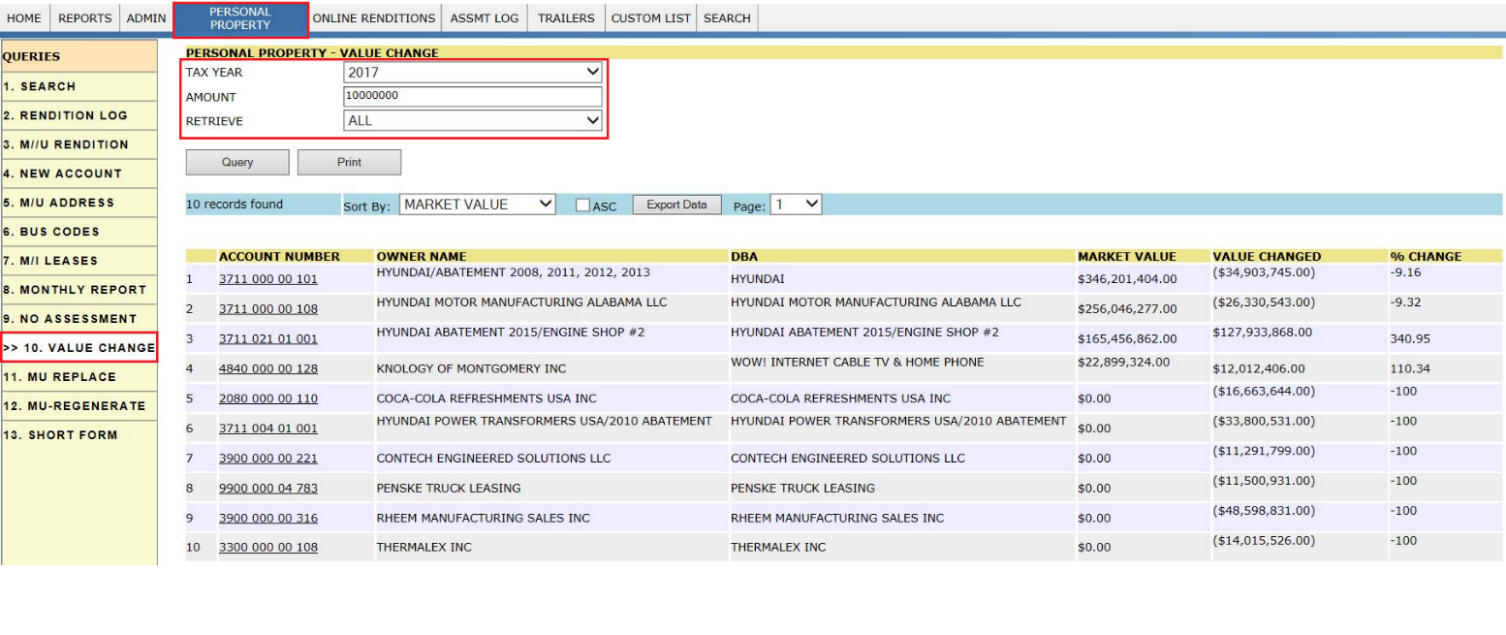Screen dimensions: 1506x635
Task: Click DBA WOW! INTERNET CABLE TV & HOME PHONE
Action: click(857, 362)
